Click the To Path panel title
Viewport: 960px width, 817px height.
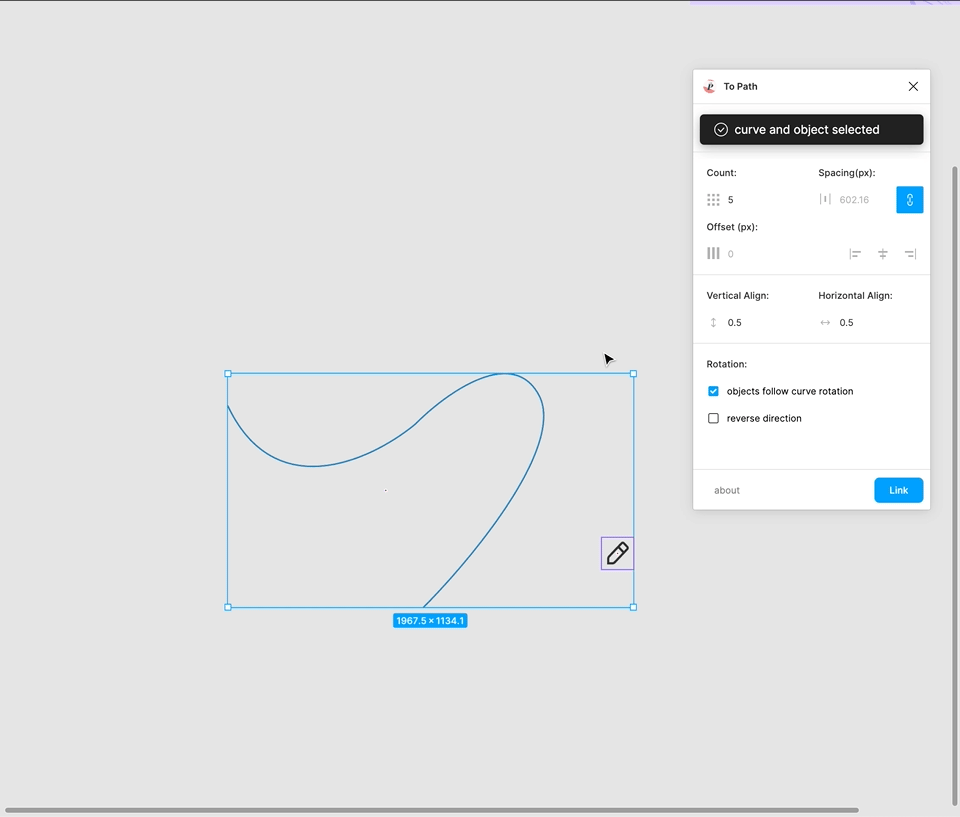(740, 86)
